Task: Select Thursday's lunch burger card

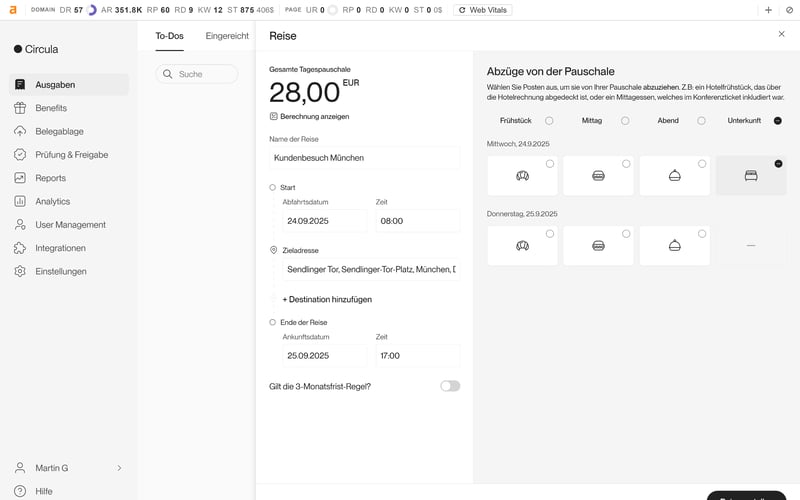Action: coord(598,246)
